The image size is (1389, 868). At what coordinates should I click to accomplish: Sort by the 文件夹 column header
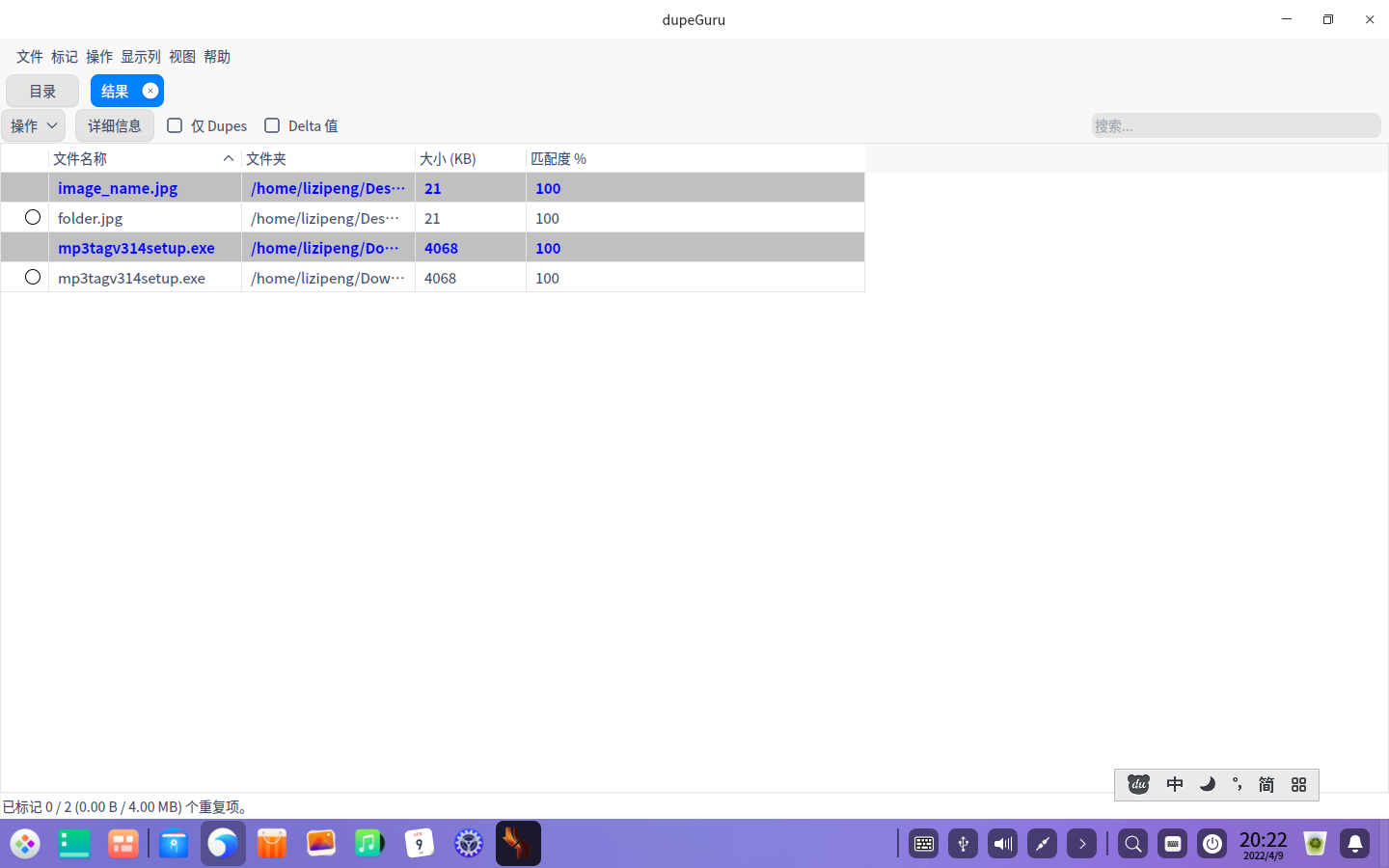coord(328,158)
